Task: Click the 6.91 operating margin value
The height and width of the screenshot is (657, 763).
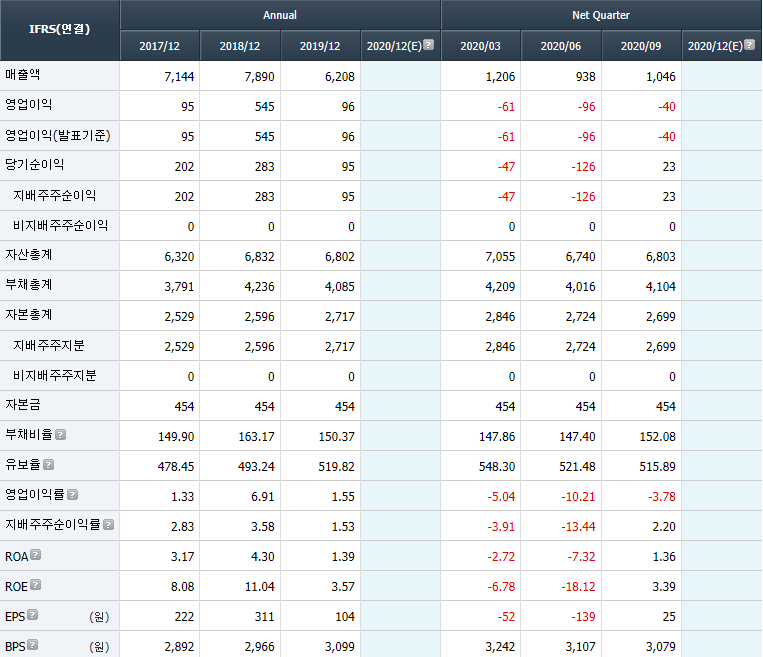Action: tap(263, 497)
